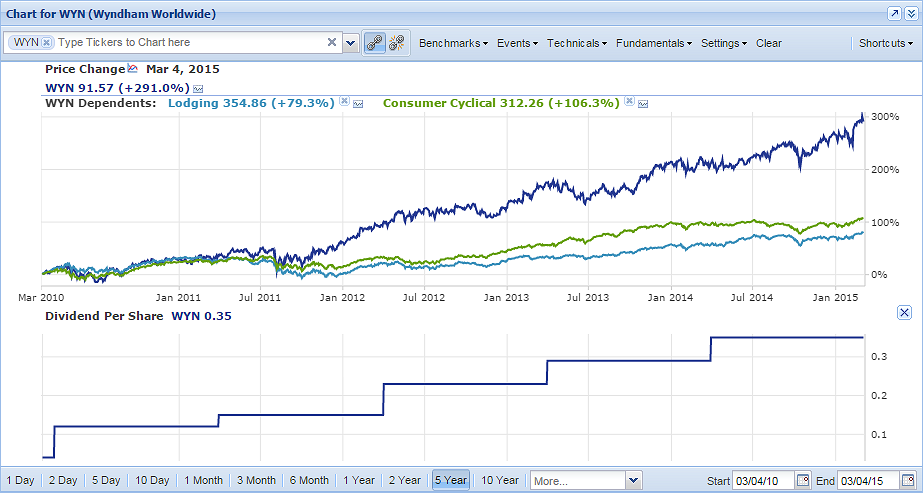The height and width of the screenshot is (493, 923).
Task: Open the End date calendar picker
Action: (908, 481)
